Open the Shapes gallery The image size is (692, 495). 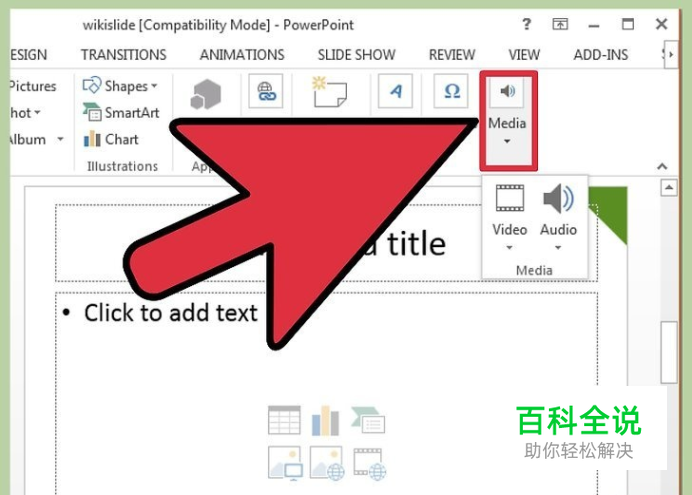[120, 86]
